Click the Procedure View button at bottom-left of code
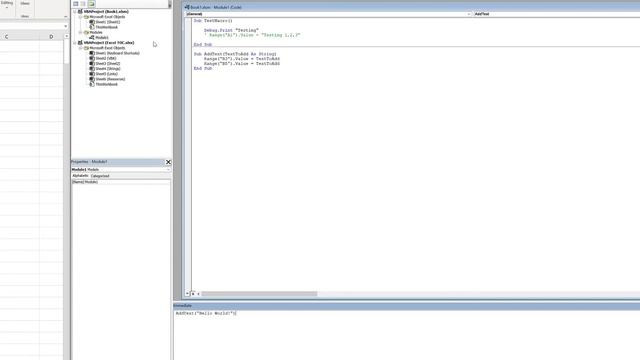This screenshot has width=640, height=360. point(187,293)
